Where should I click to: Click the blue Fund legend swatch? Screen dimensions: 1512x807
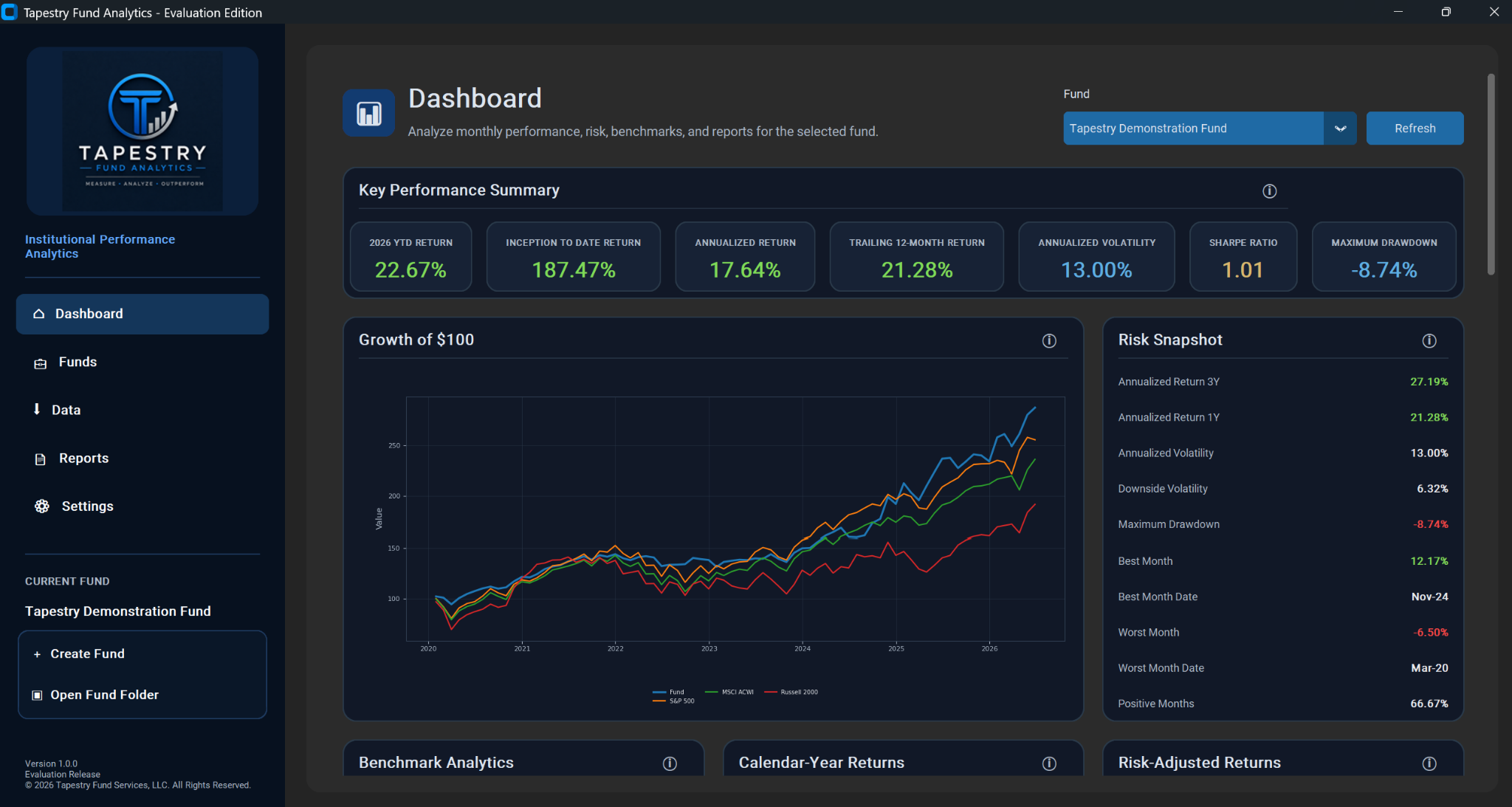click(x=659, y=692)
